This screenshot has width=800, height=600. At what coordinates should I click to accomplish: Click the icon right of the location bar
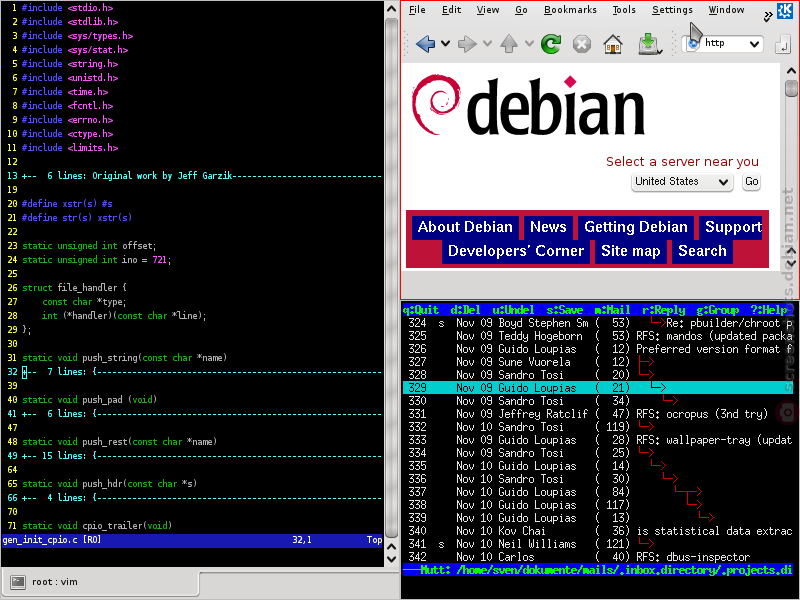point(782,44)
